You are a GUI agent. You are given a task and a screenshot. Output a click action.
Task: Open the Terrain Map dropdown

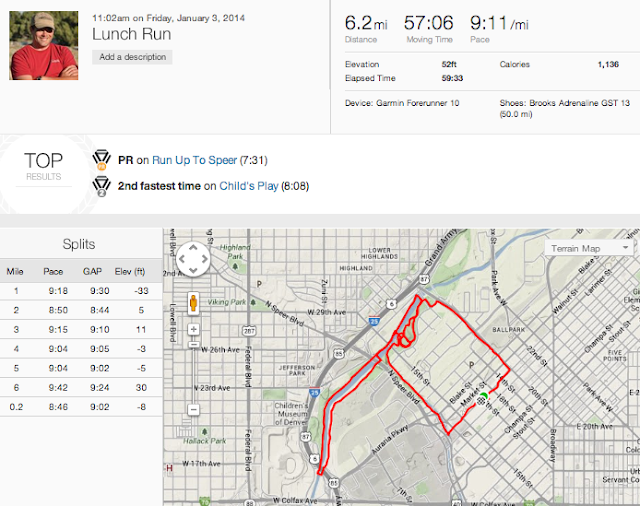pyautogui.click(x=589, y=248)
